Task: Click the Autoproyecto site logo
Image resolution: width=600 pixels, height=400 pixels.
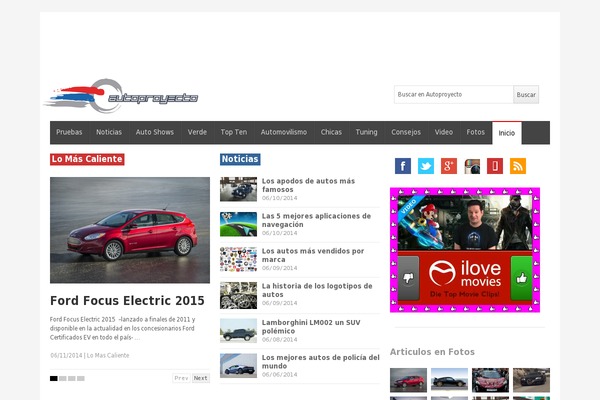Action: coord(122,96)
